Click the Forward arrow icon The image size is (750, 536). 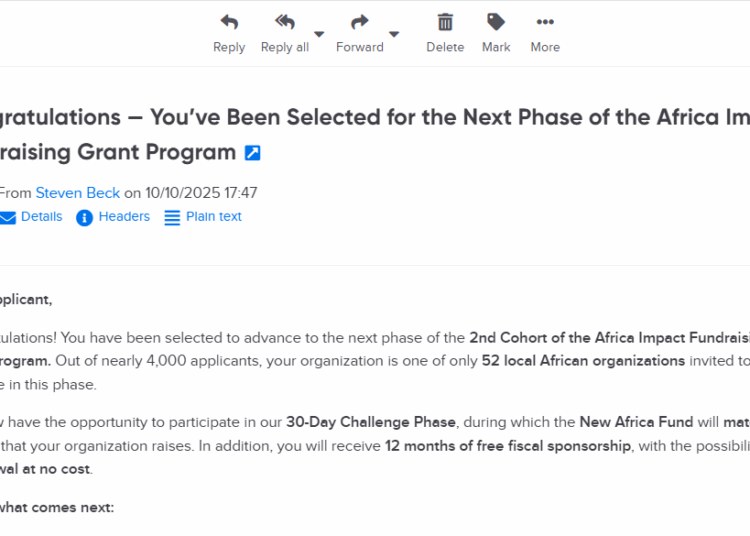[360, 22]
